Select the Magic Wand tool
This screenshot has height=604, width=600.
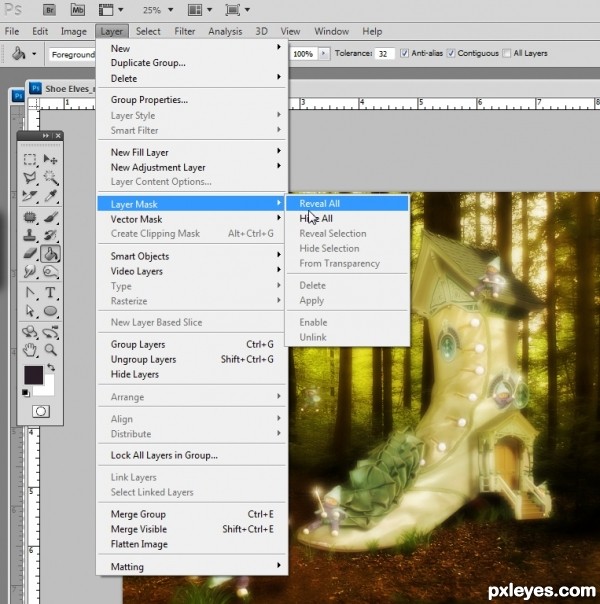pyautogui.click(x=50, y=178)
